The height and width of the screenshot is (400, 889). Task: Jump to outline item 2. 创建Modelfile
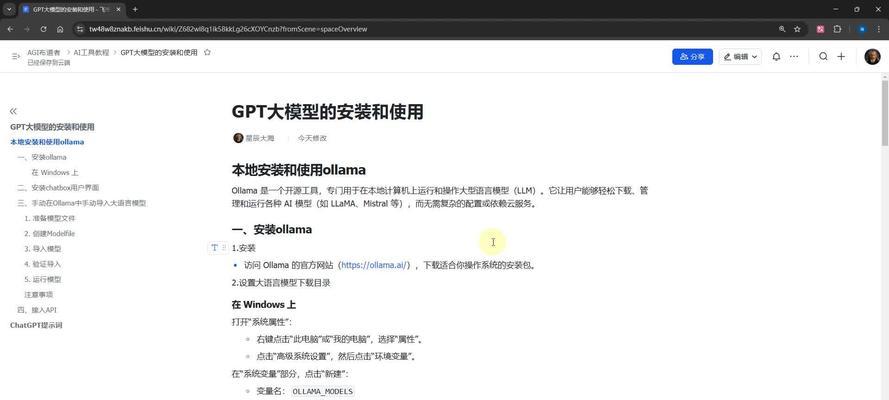50,233
